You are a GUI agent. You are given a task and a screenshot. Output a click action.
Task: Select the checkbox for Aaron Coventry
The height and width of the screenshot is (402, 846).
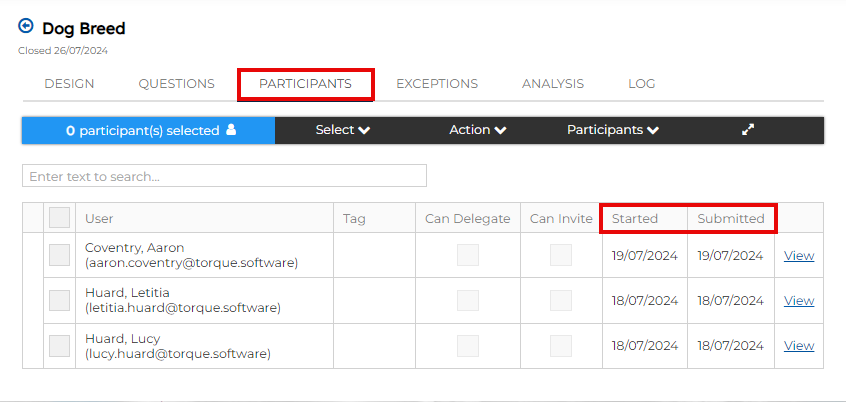point(59,255)
